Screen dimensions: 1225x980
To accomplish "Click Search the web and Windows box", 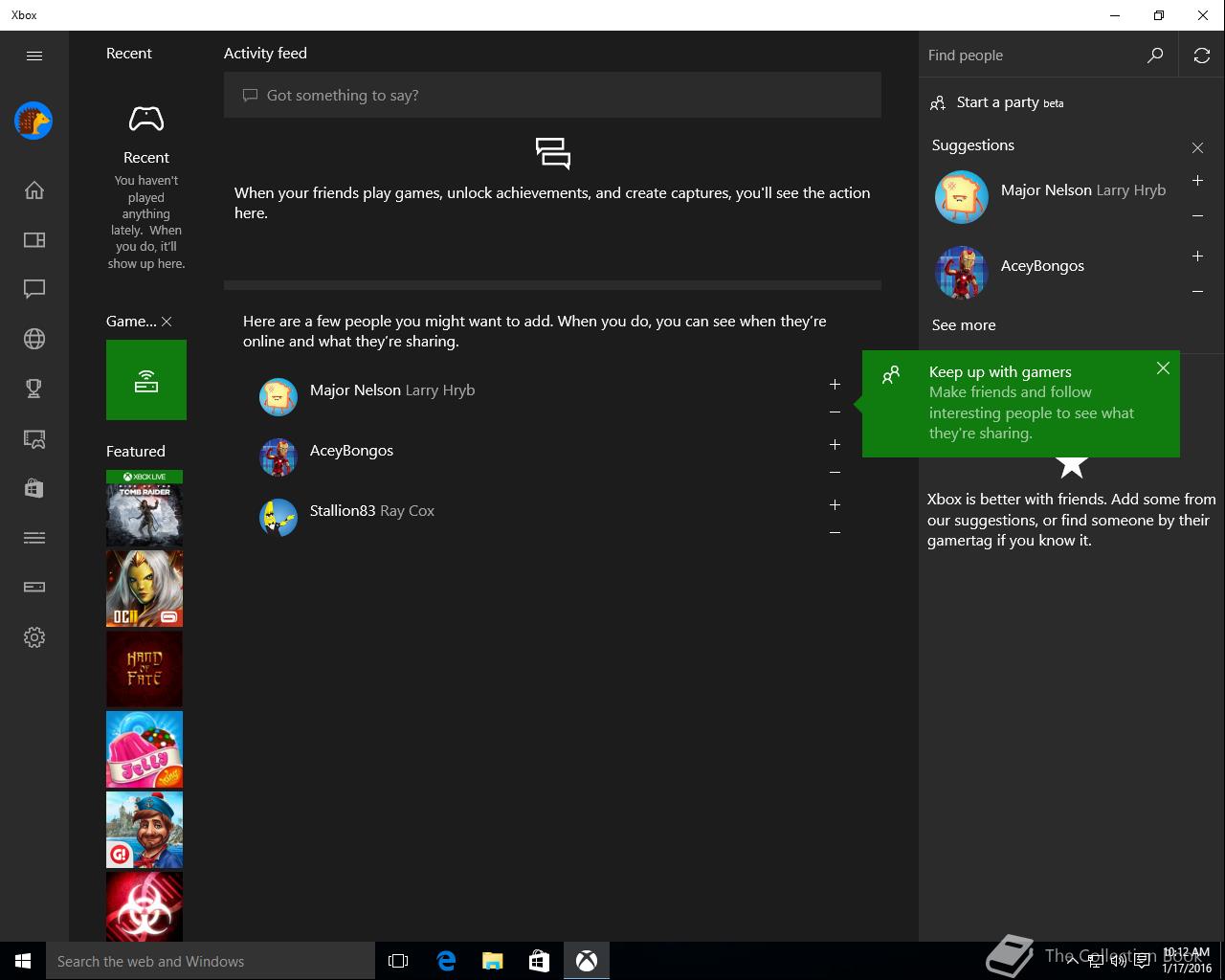I will pos(211,961).
